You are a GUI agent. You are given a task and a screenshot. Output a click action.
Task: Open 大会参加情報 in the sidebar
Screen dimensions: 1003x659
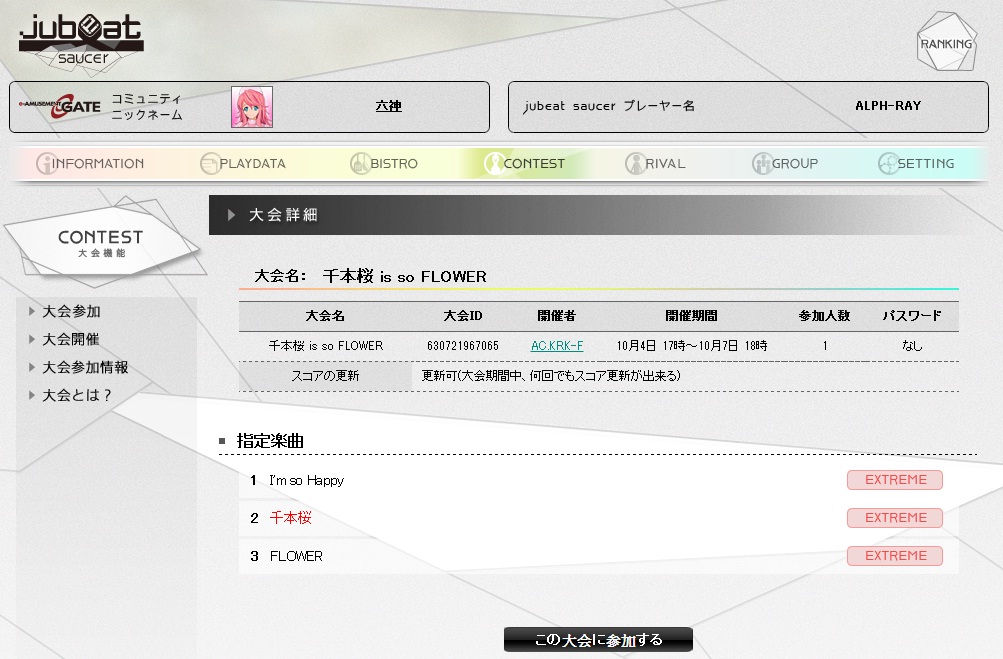85,367
